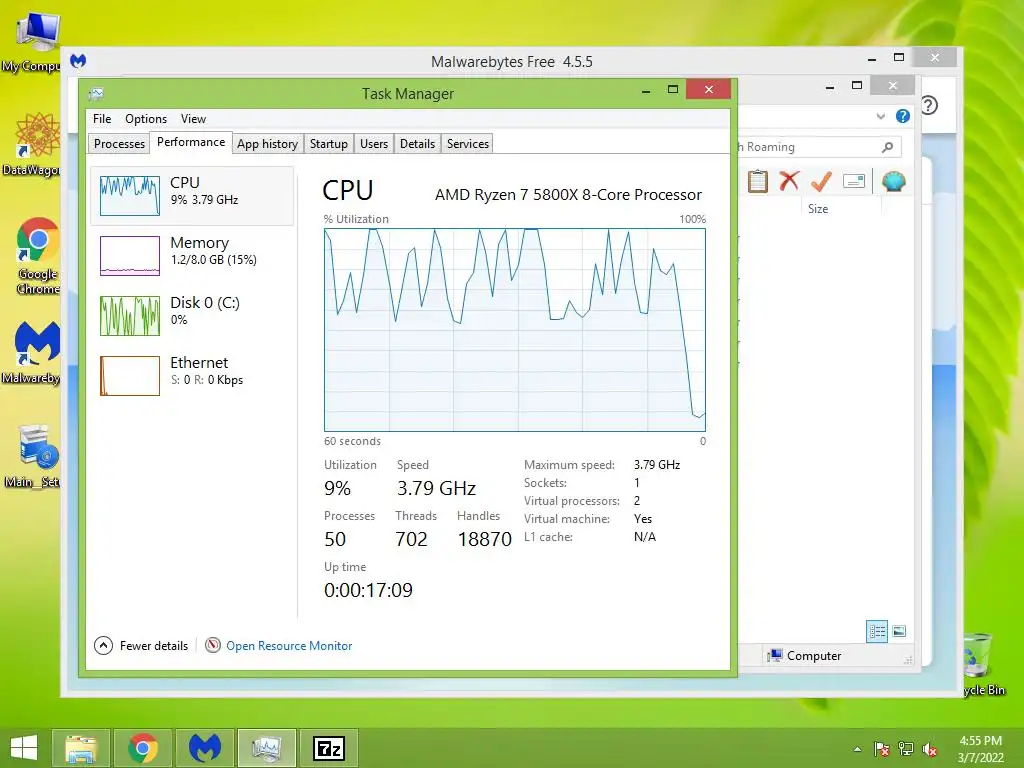Open the Windows Start button
The height and width of the screenshot is (768, 1024).
[x=24, y=748]
